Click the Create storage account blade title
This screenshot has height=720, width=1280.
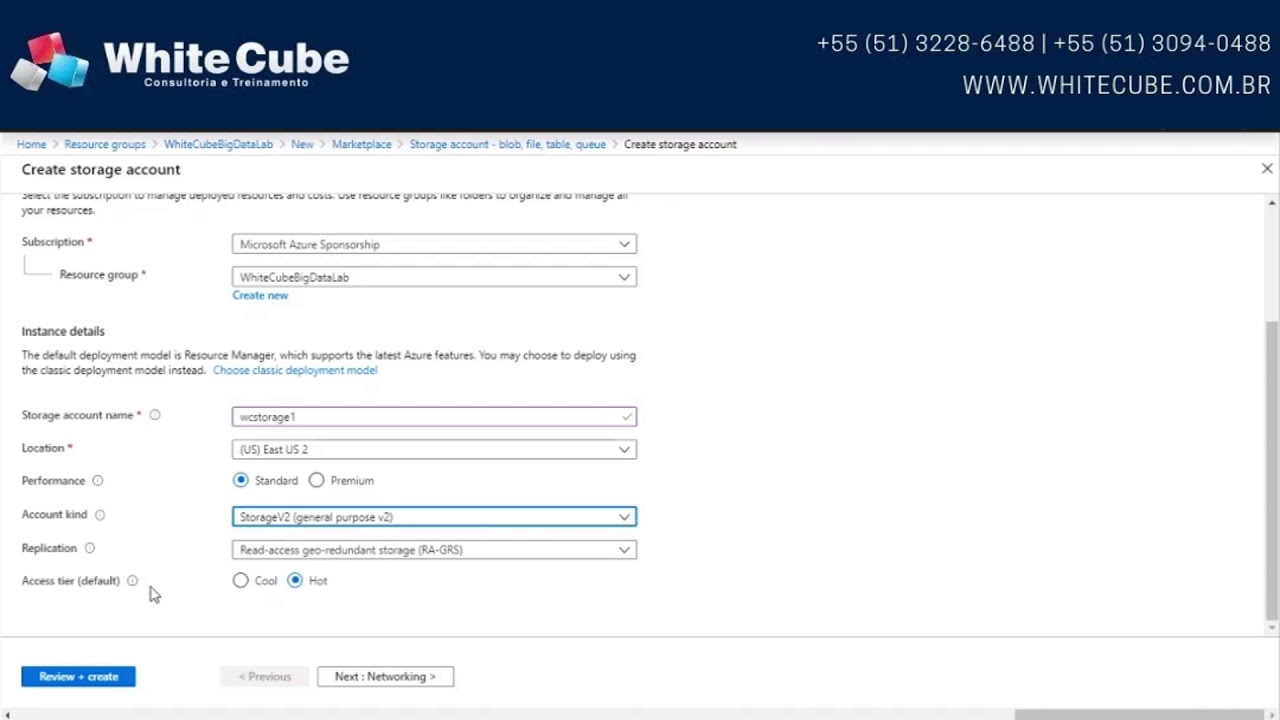coord(101,169)
